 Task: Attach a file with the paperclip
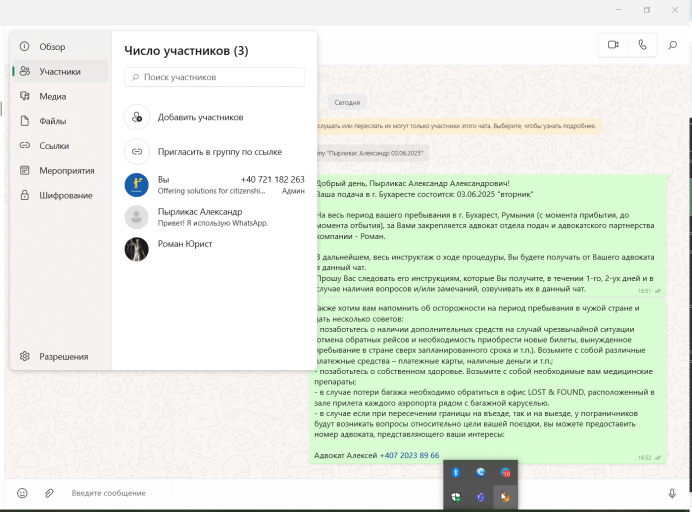[49, 493]
